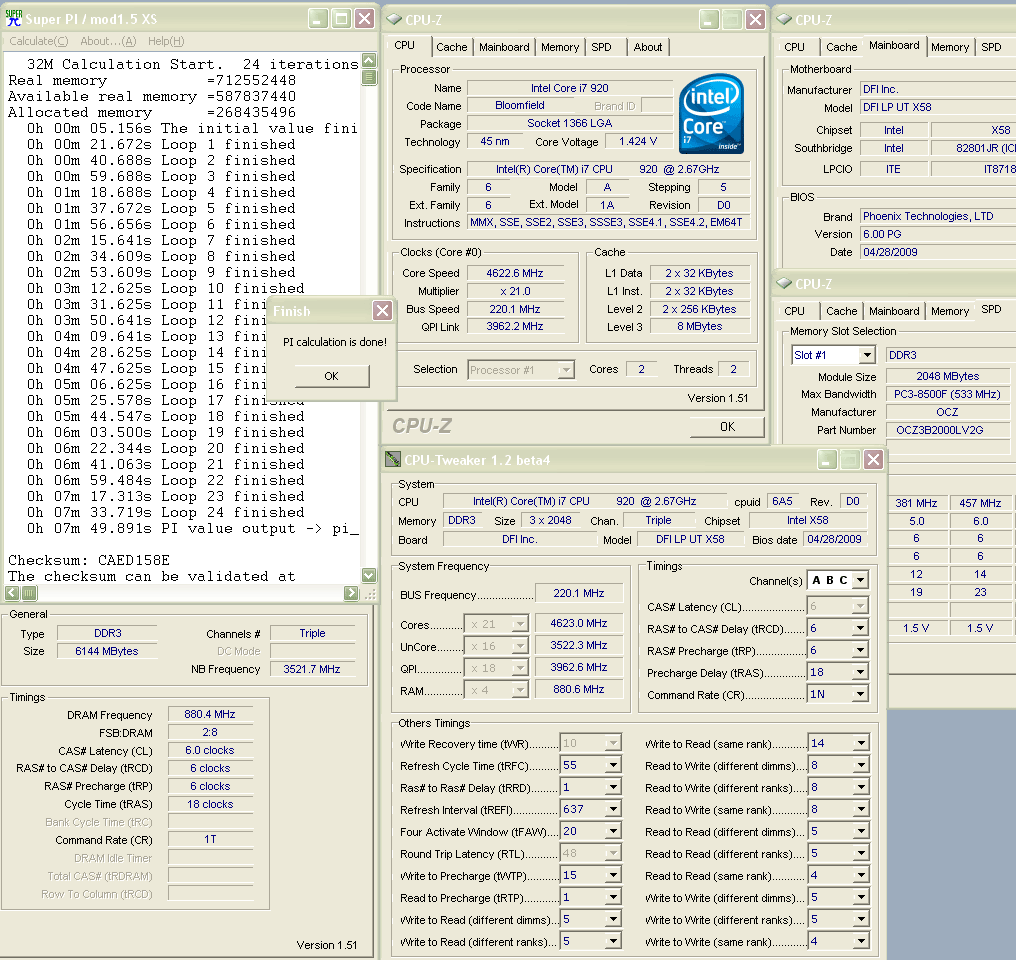
Task: Click the Checksum: CAED158E line
Action: (x=89, y=560)
